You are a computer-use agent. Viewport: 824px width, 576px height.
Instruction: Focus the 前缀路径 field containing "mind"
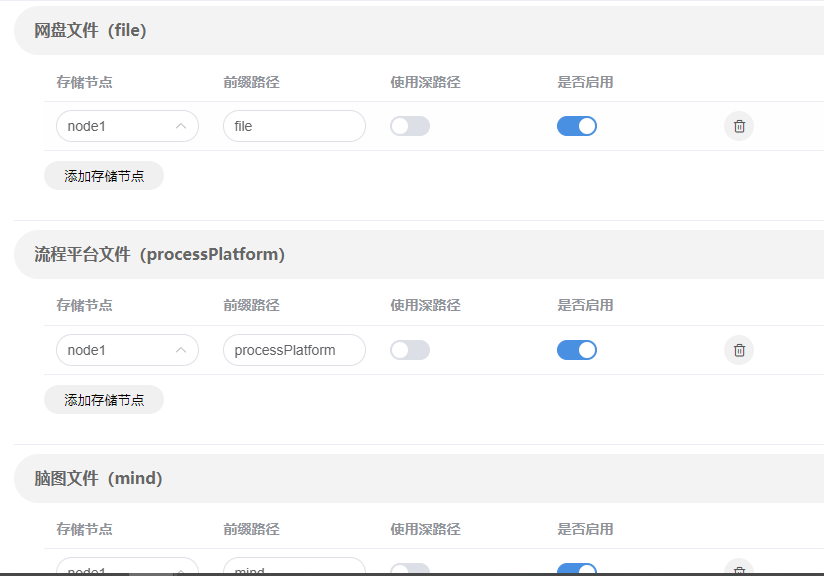point(294,569)
